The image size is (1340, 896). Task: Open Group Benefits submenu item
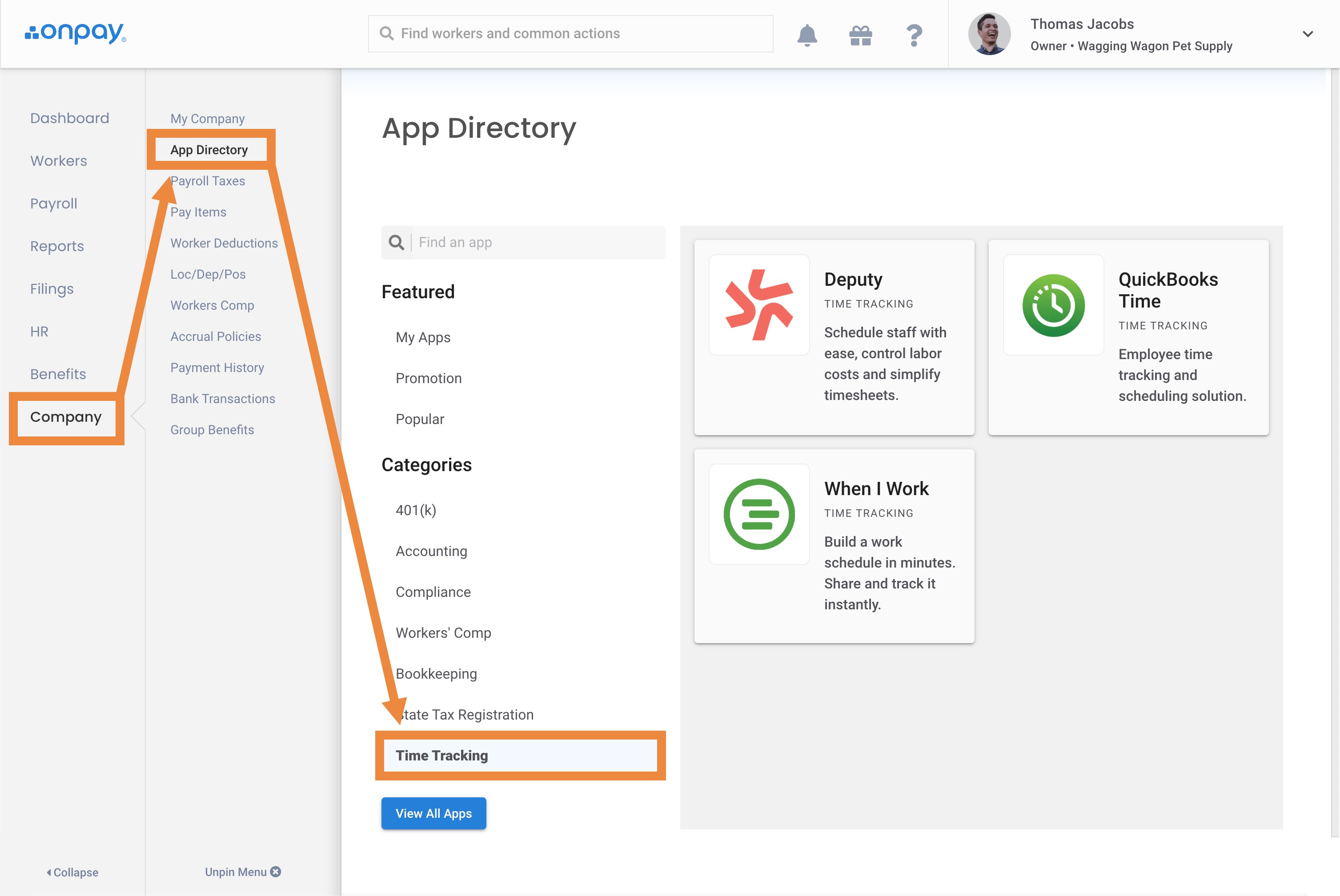click(212, 430)
